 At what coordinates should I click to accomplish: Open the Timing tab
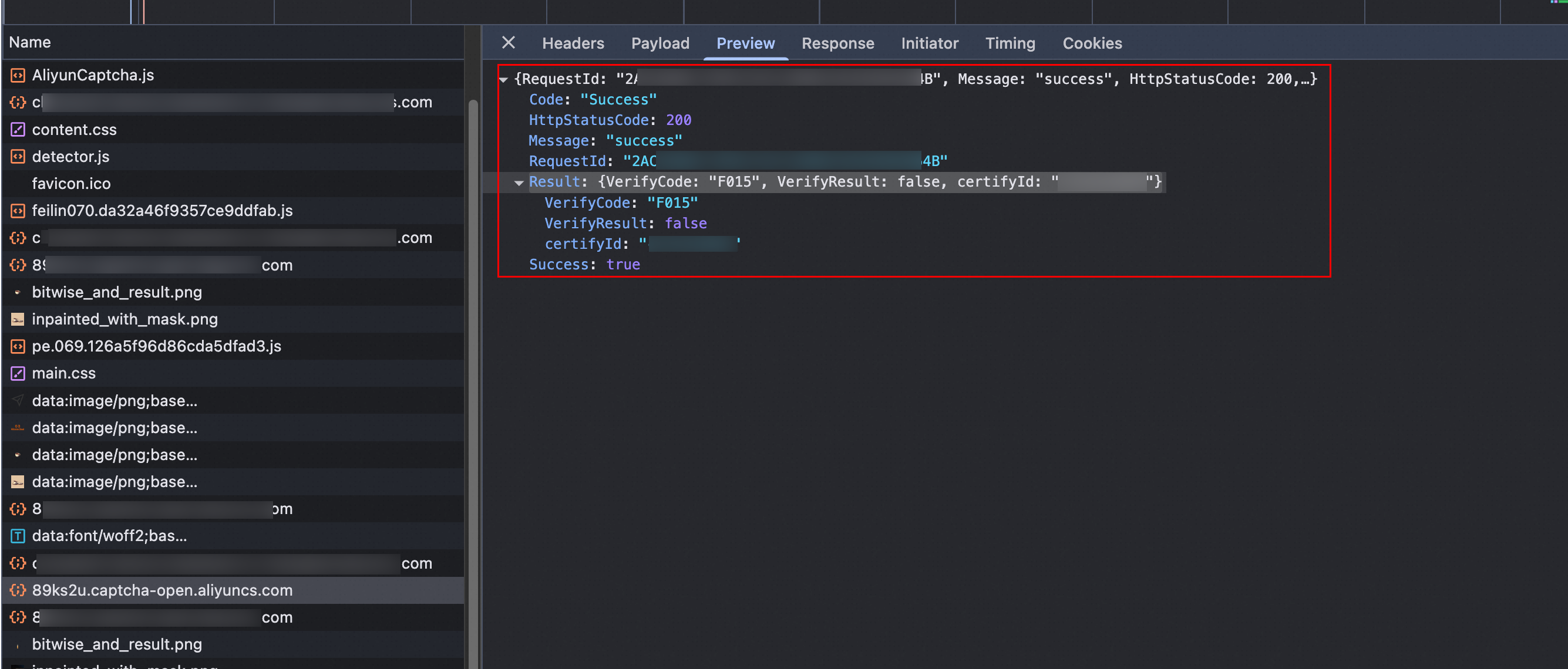tap(1010, 43)
